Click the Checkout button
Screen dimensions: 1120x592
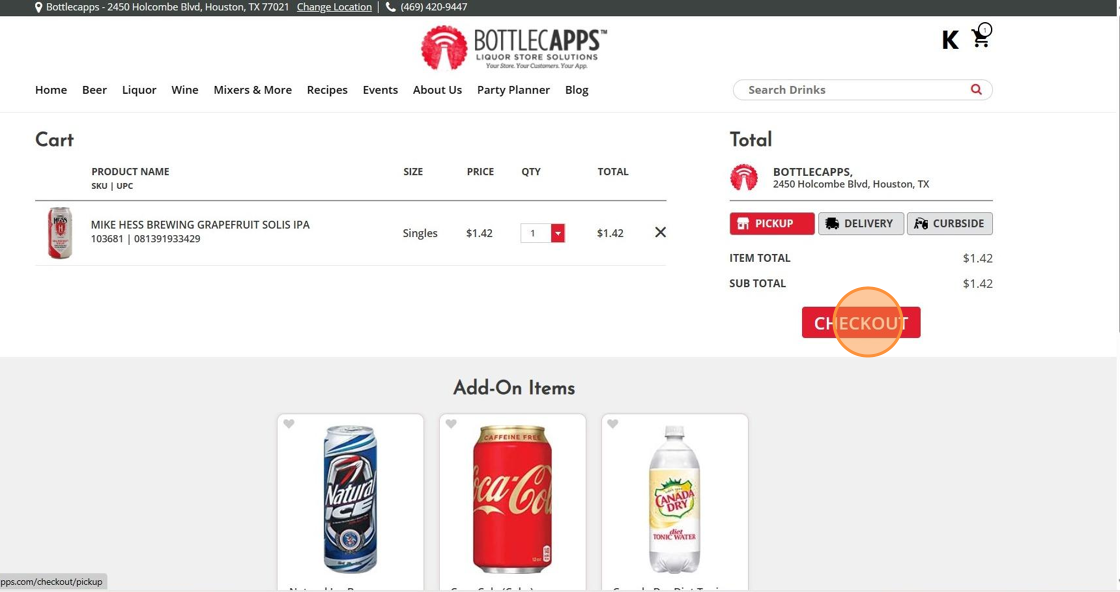pyautogui.click(x=861, y=323)
